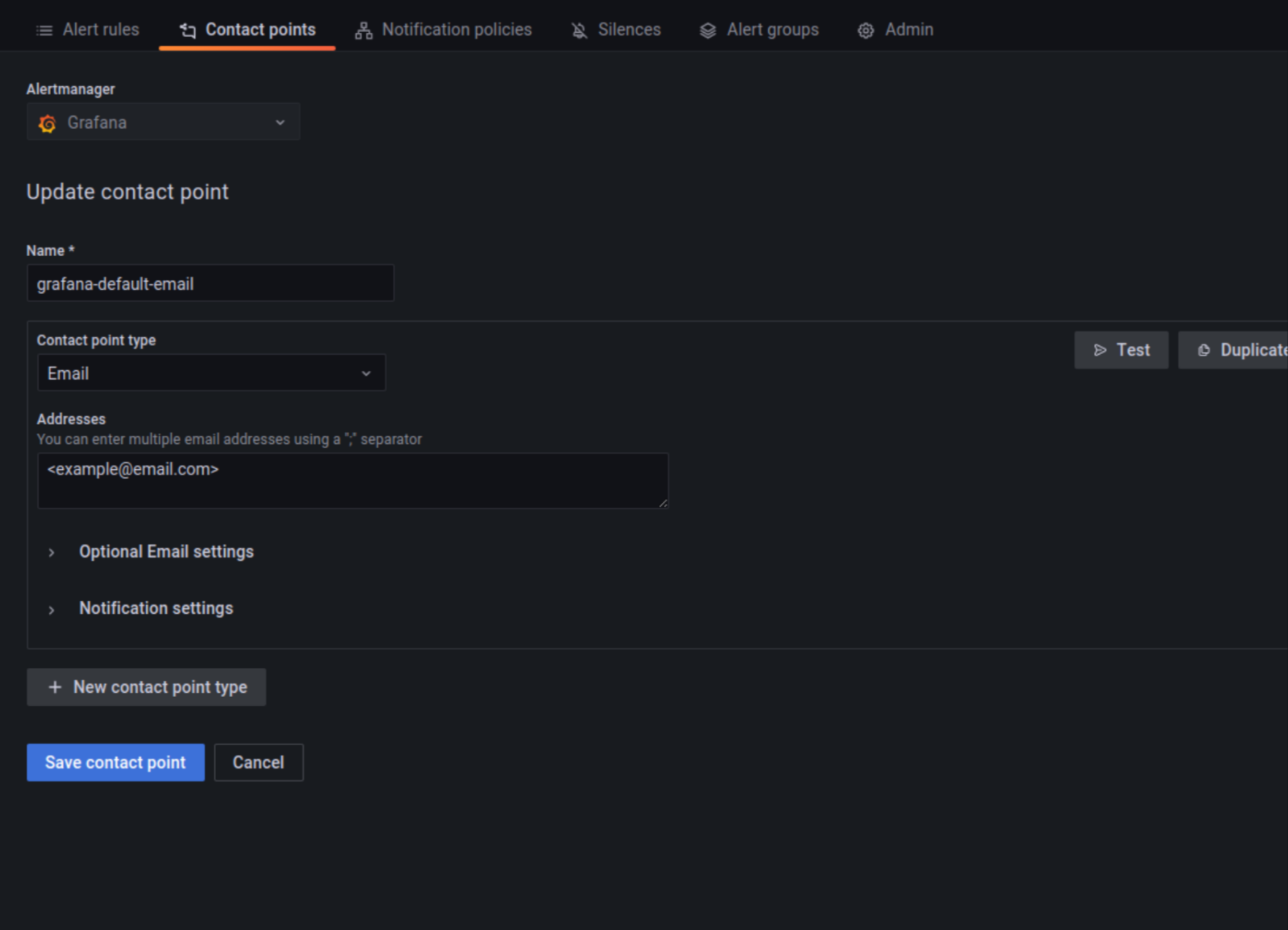Open the Alertmanager Grafana dropdown
This screenshot has height=930, width=1288.
[x=164, y=122]
